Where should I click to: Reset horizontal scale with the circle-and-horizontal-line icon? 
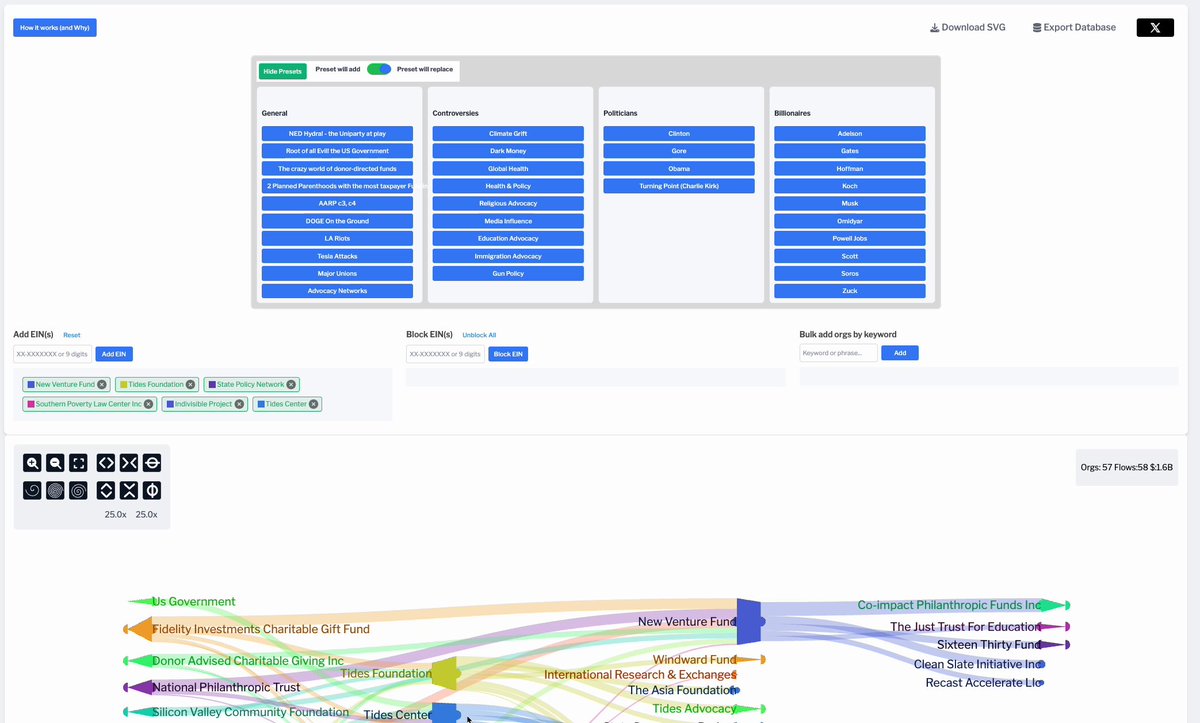[152, 463]
